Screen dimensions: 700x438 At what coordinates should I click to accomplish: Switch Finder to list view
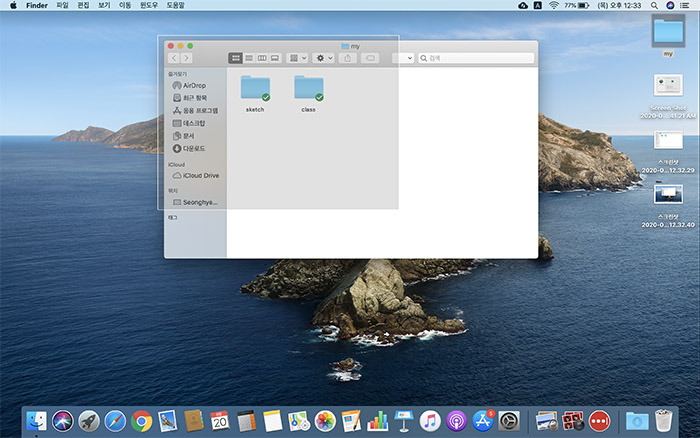tap(249, 58)
